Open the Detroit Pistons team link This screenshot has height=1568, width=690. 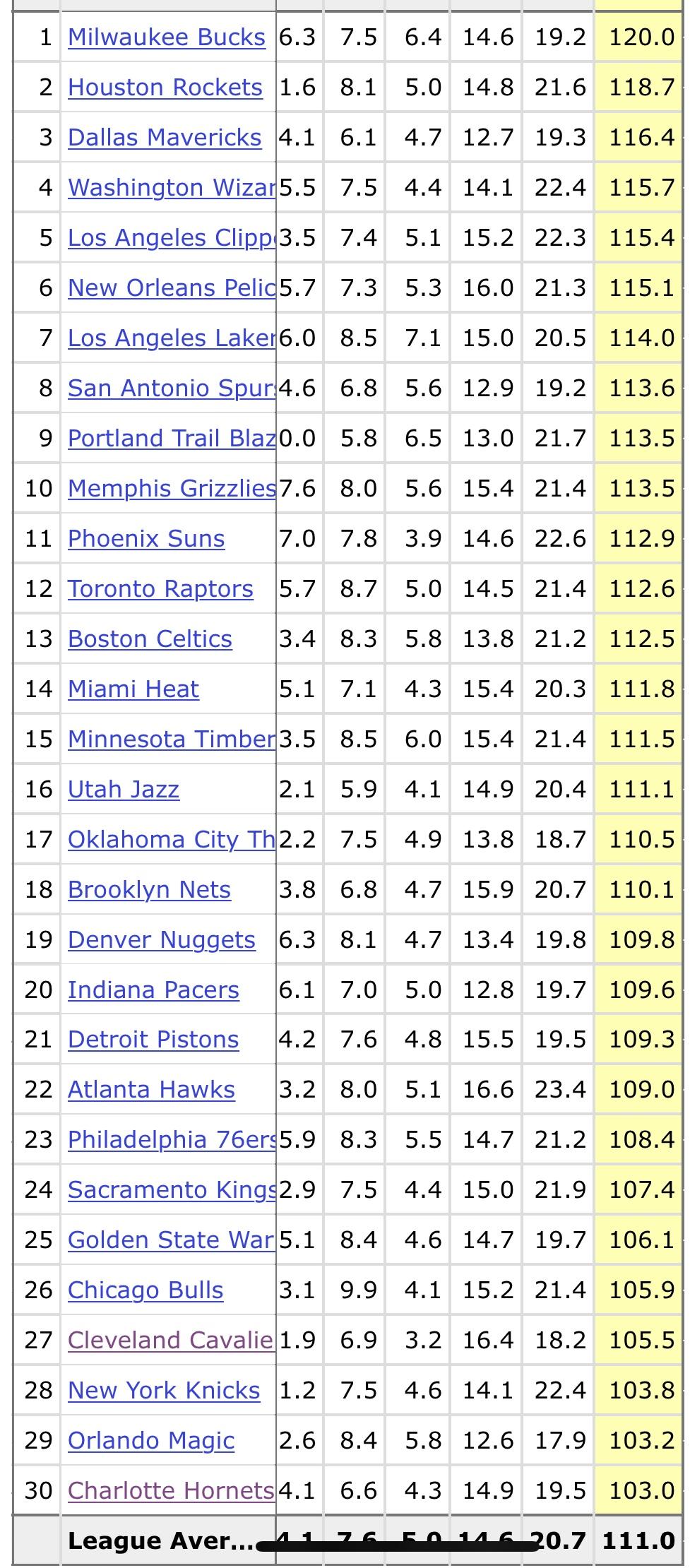(x=153, y=1040)
